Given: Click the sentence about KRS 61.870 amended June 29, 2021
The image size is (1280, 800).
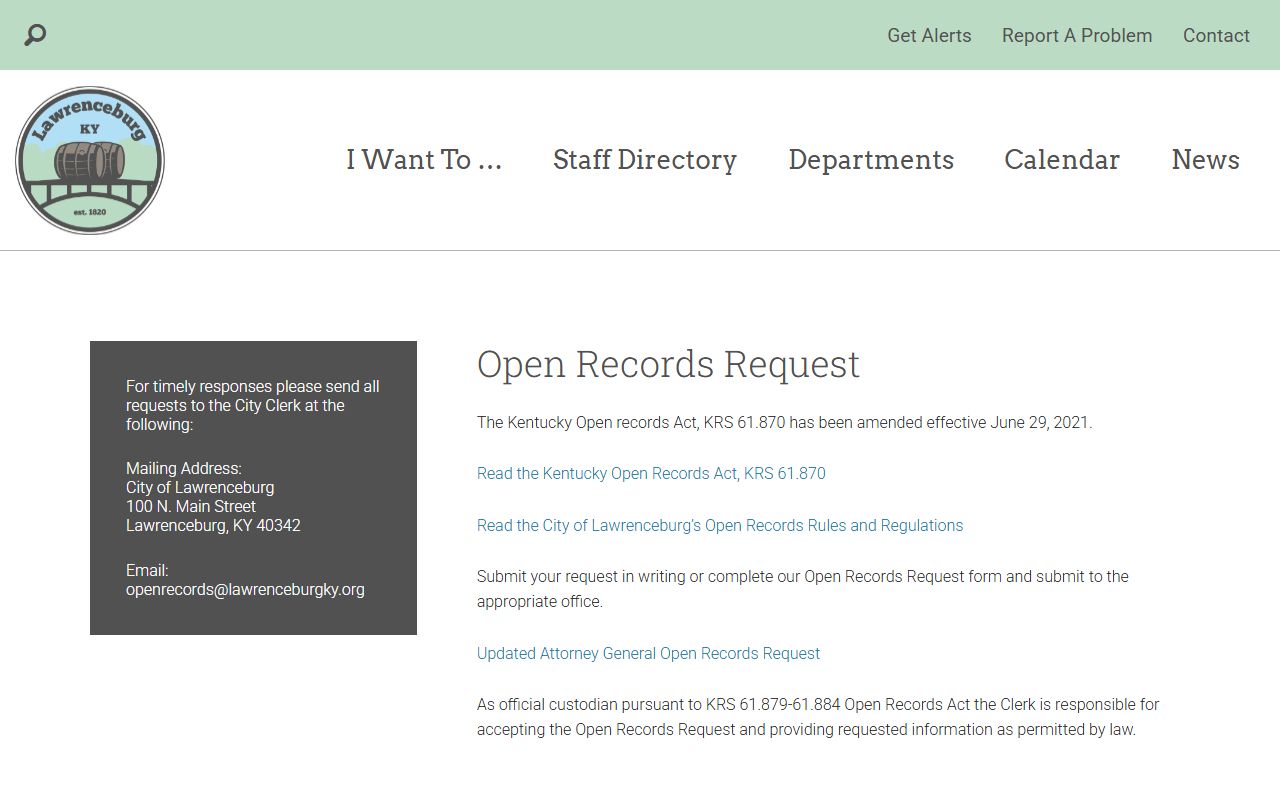Looking at the screenshot, I should 785,422.
